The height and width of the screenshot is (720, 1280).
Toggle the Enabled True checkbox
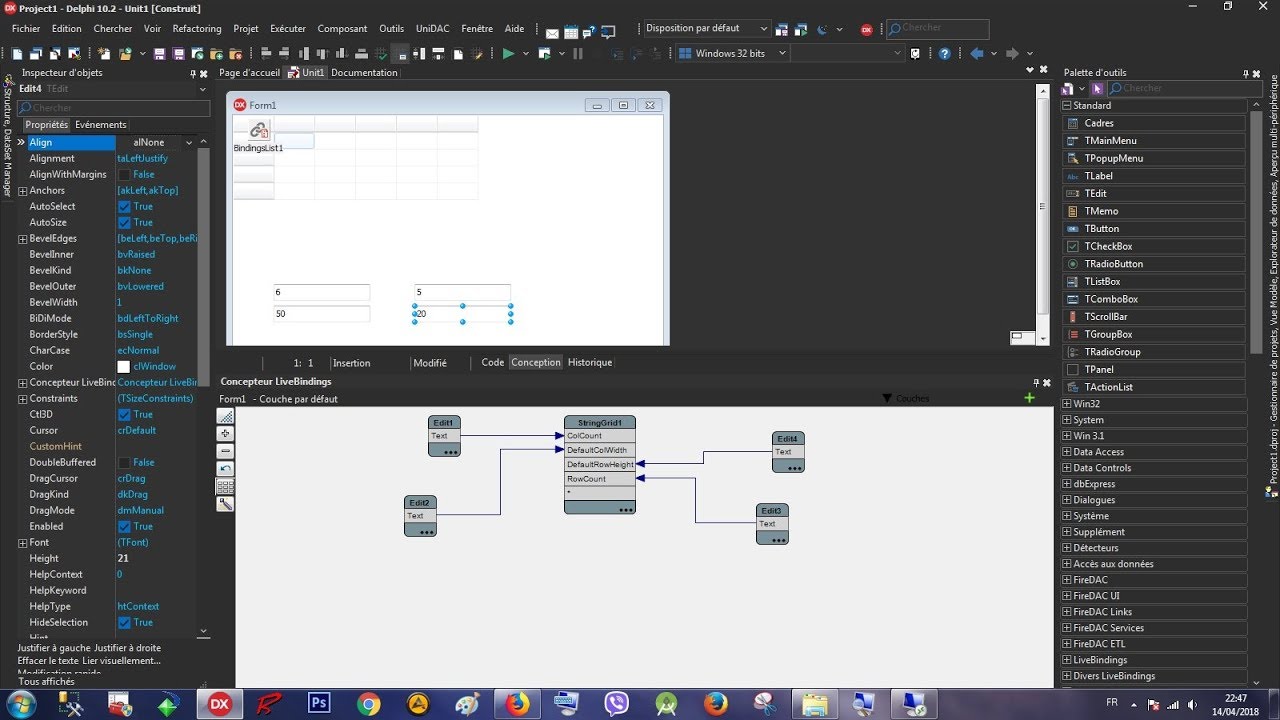click(x=124, y=527)
